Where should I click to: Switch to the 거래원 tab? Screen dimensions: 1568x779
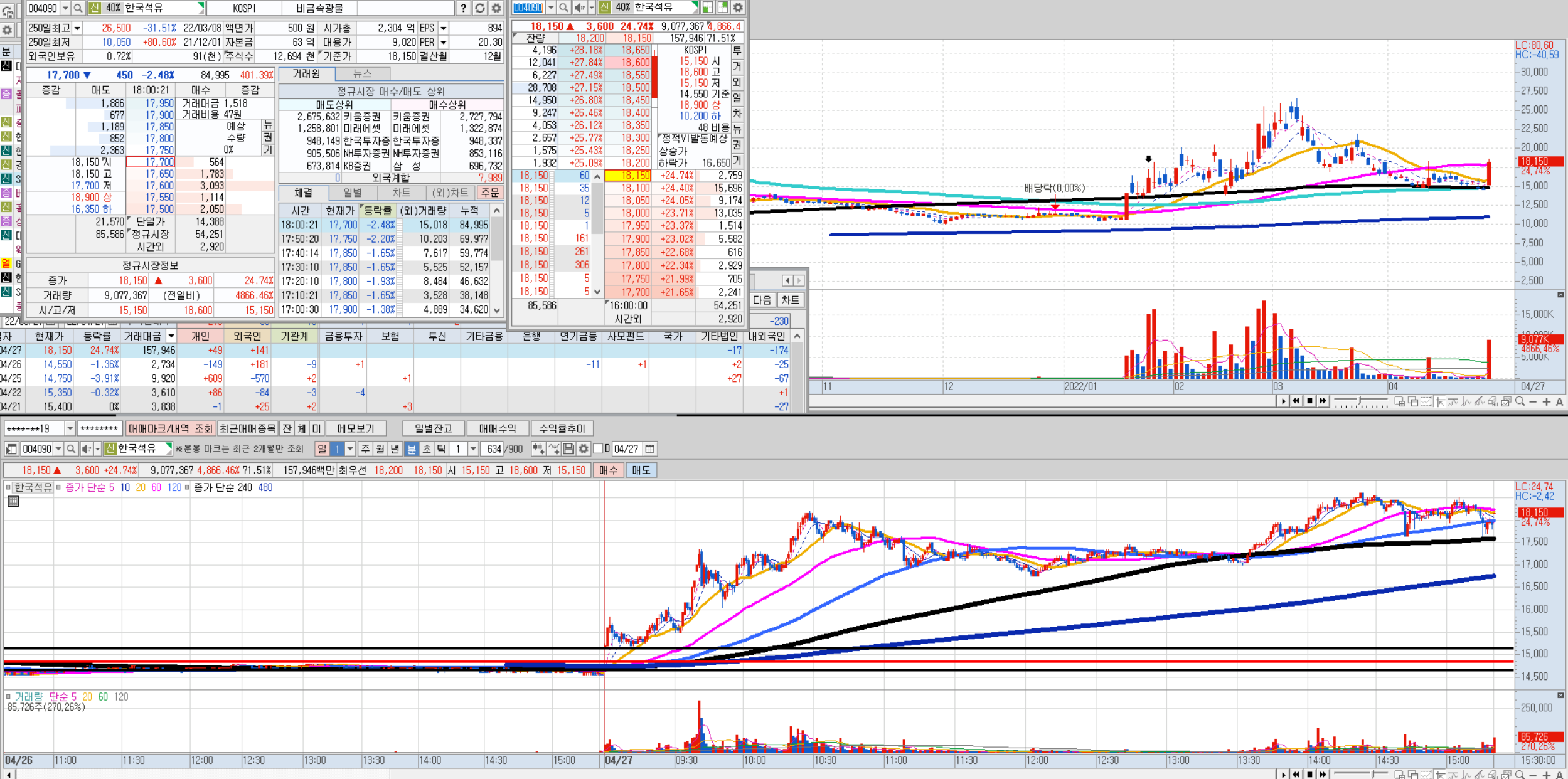307,74
